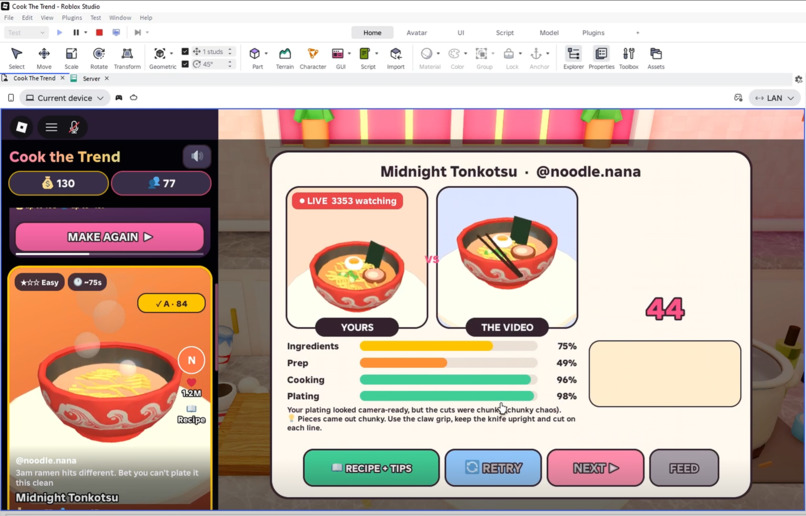Open the View menu
The width and height of the screenshot is (806, 516).
47,17
